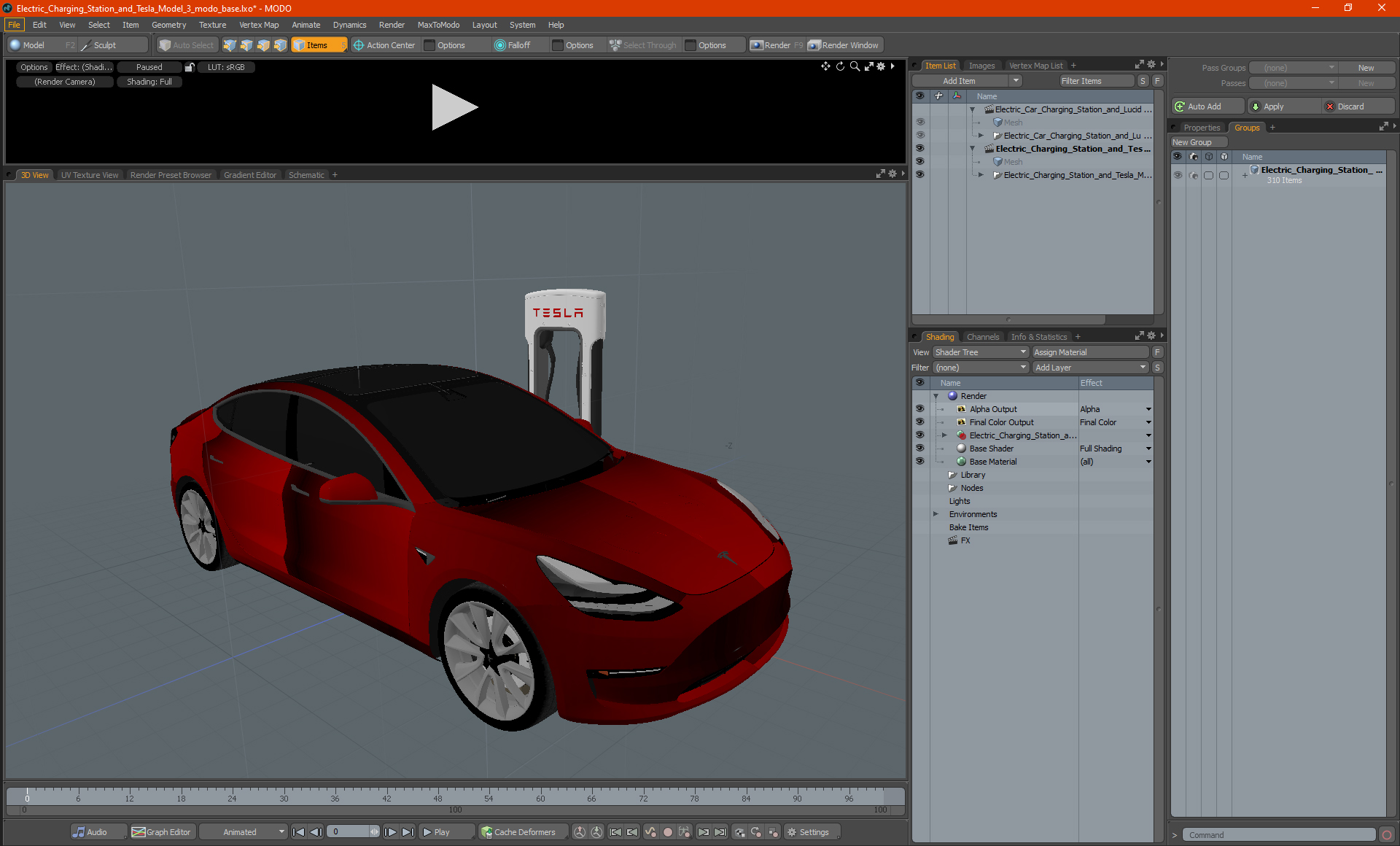This screenshot has width=1400, height=846.
Task: Toggle visibility eye of Groups panel item
Action: 1178,175
